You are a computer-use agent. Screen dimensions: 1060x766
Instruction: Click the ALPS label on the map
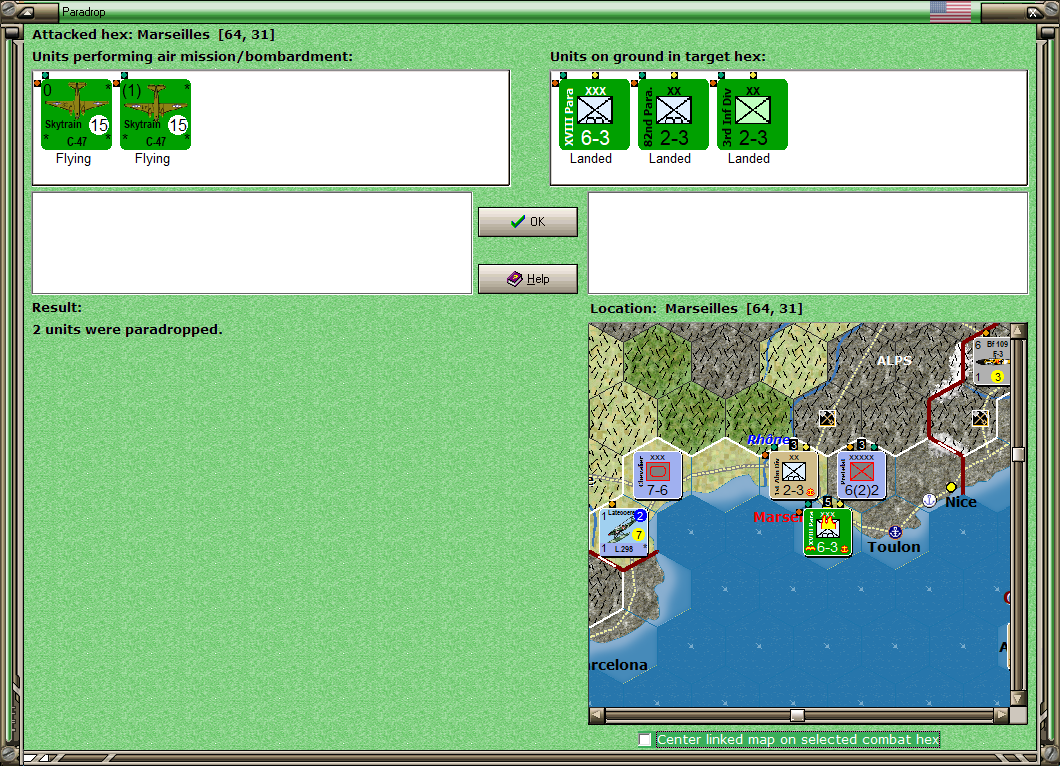click(x=894, y=361)
